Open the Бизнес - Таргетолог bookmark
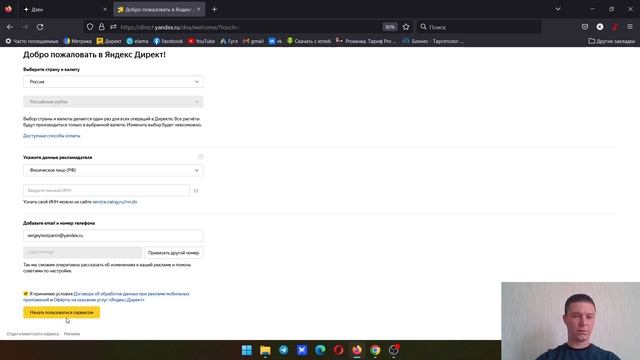 433,41
